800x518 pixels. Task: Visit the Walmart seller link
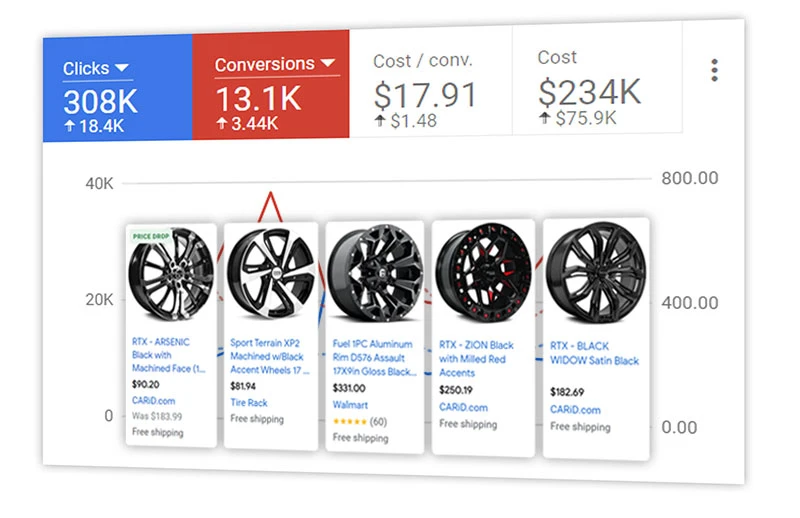click(x=350, y=405)
